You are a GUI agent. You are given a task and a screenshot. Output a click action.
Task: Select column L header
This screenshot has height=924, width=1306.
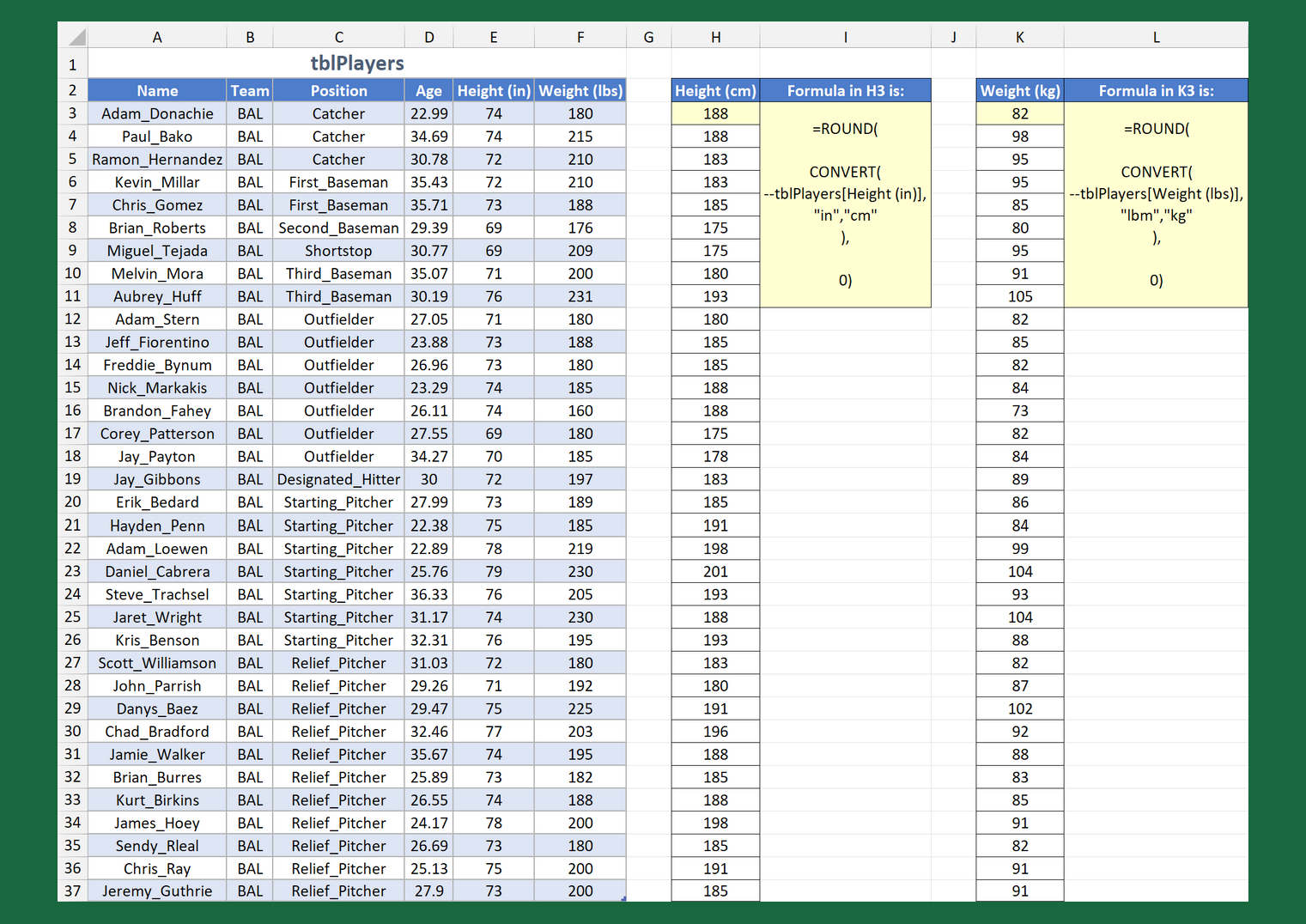pos(1156,37)
